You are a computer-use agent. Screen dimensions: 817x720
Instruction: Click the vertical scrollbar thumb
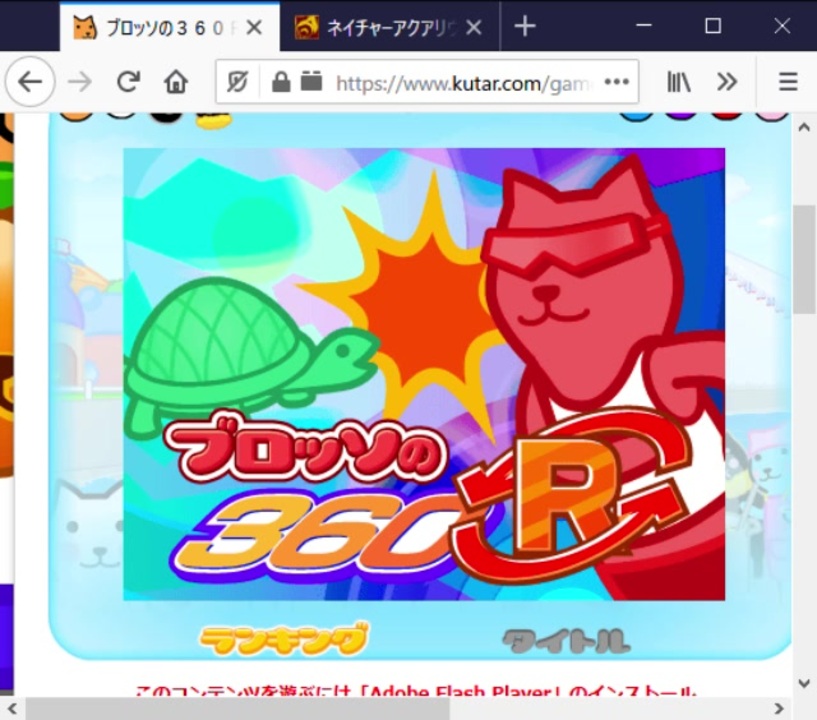tap(804, 259)
